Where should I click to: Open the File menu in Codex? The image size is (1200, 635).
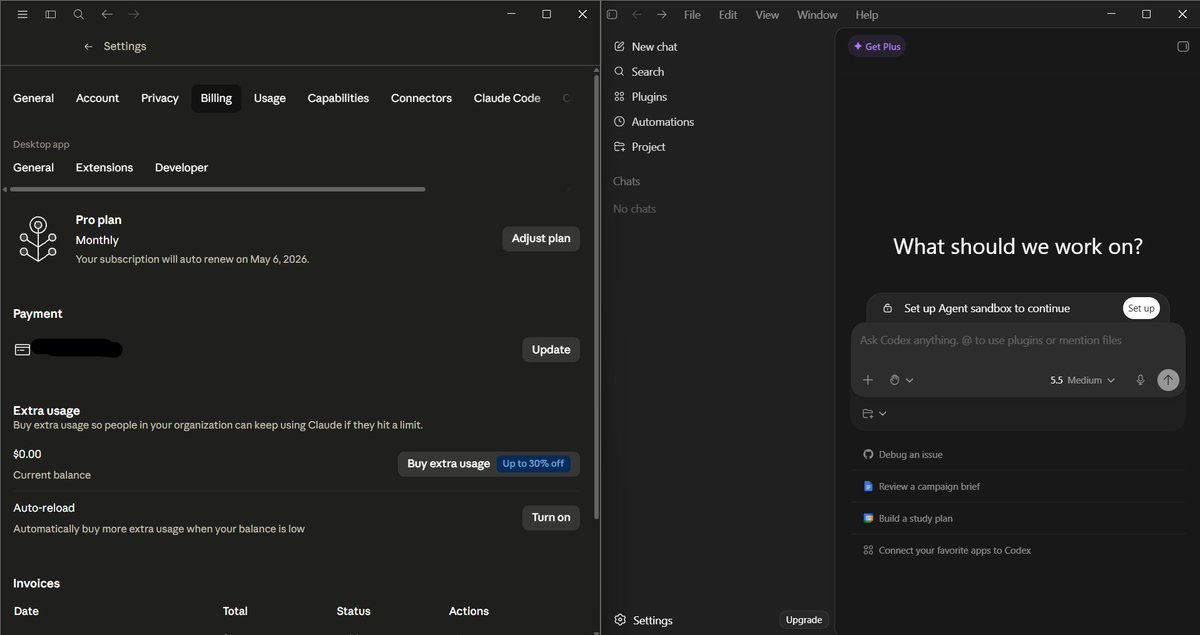tap(692, 14)
